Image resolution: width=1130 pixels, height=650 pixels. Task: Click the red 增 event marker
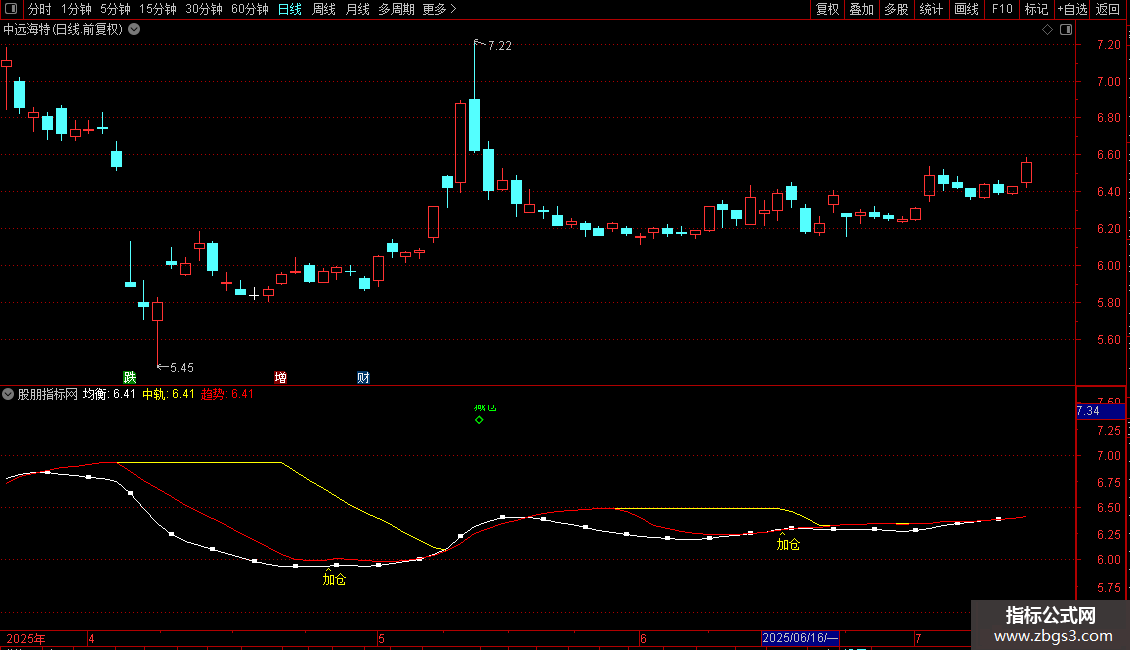[280, 378]
